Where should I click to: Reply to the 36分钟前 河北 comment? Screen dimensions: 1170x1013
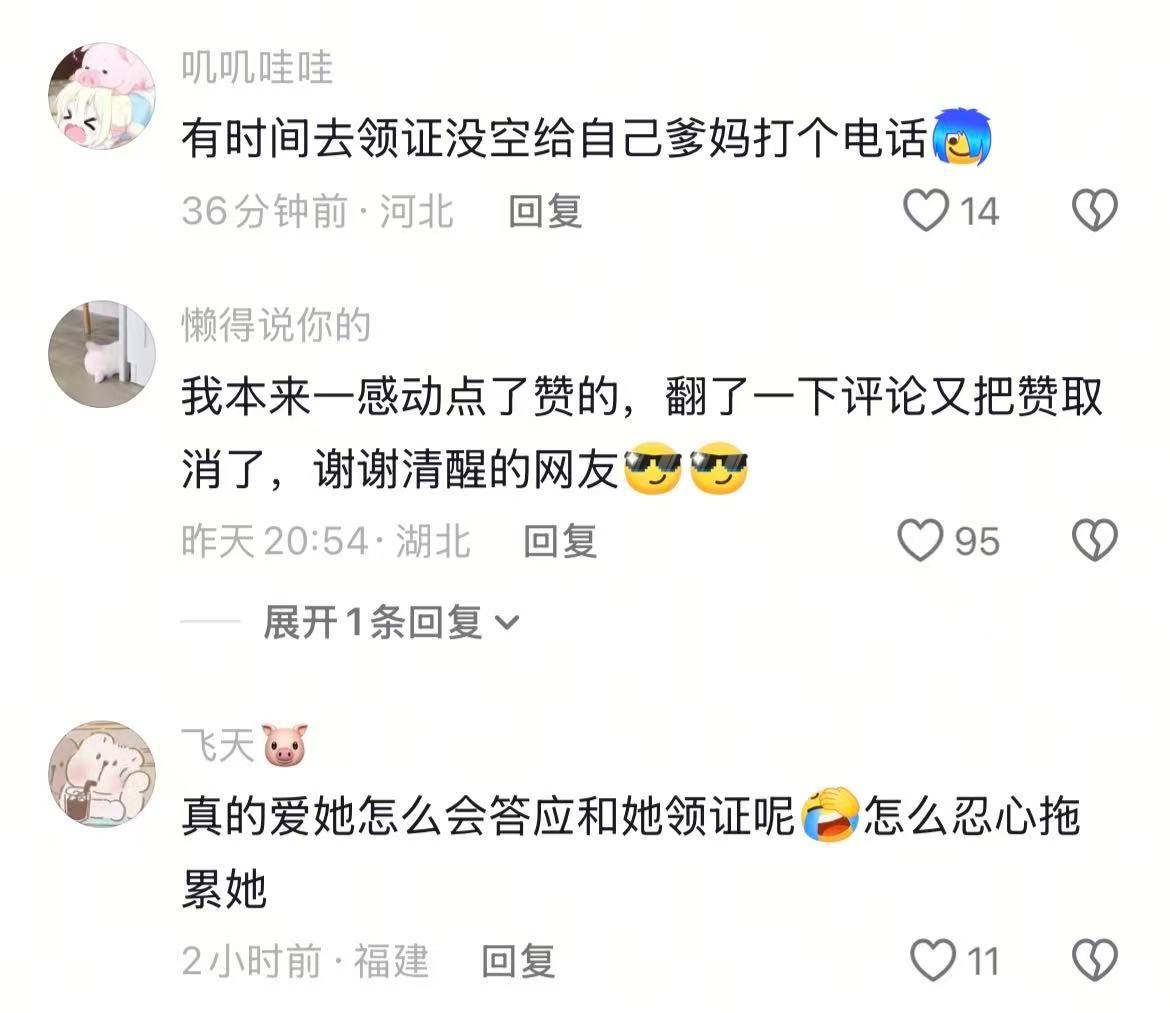tap(545, 211)
